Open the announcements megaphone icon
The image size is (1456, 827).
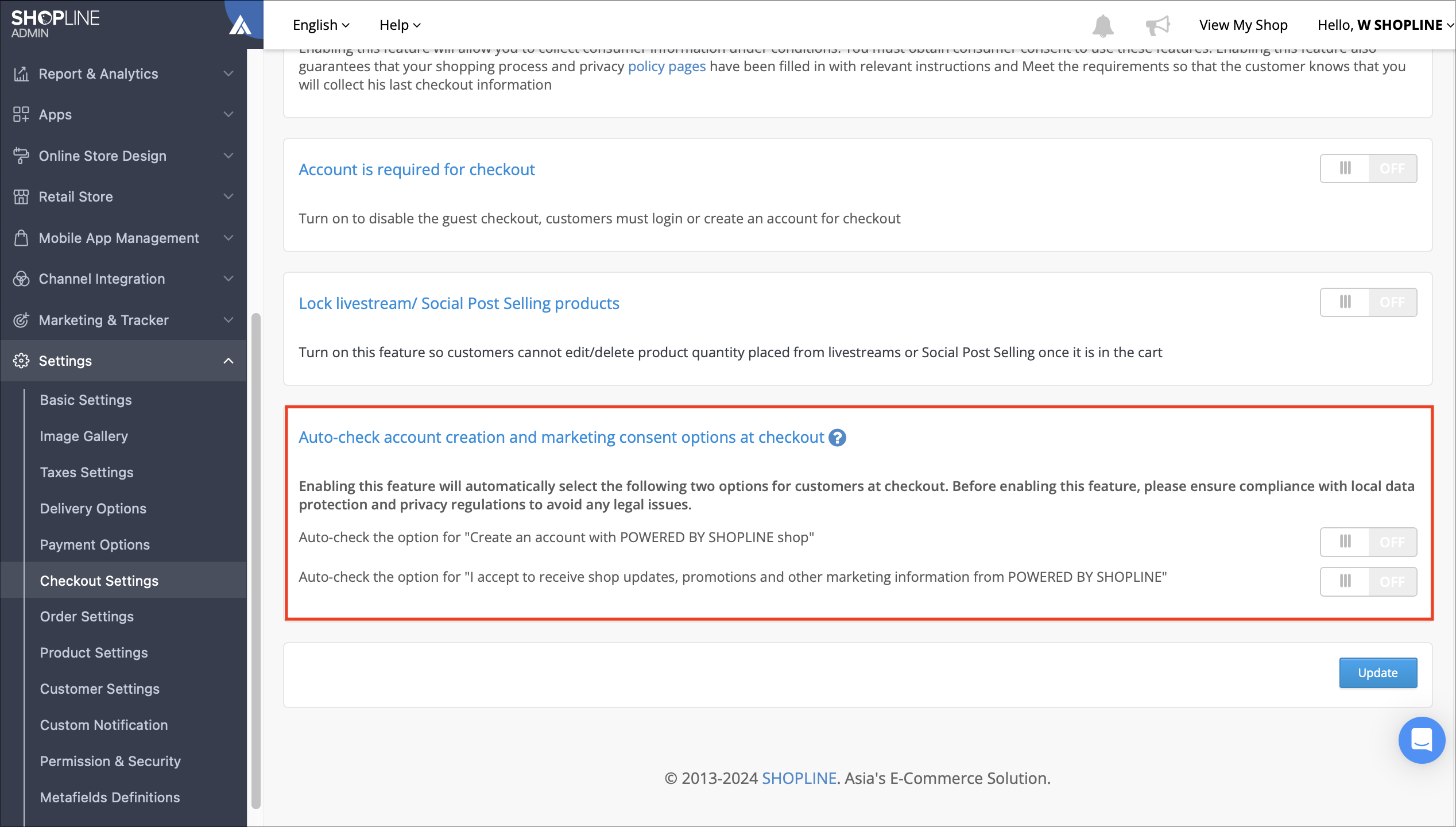tap(1158, 25)
